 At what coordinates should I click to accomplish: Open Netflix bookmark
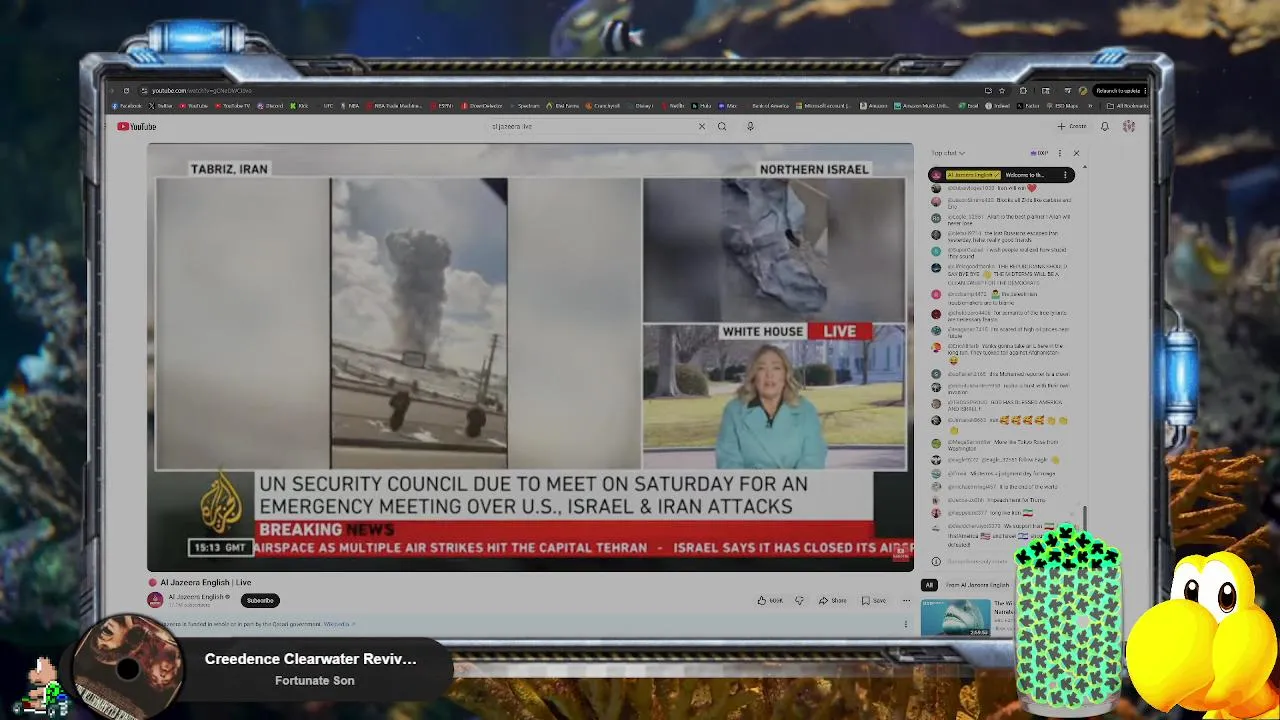coord(672,106)
